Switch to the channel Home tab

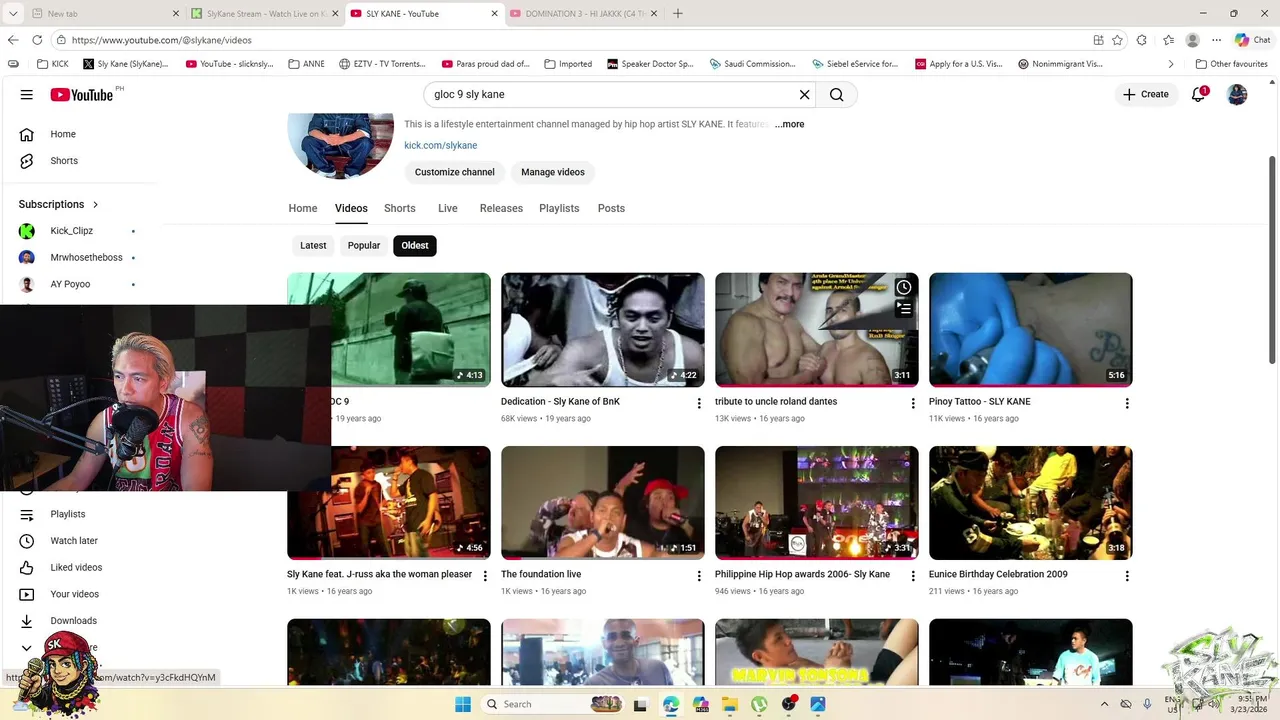click(x=303, y=208)
